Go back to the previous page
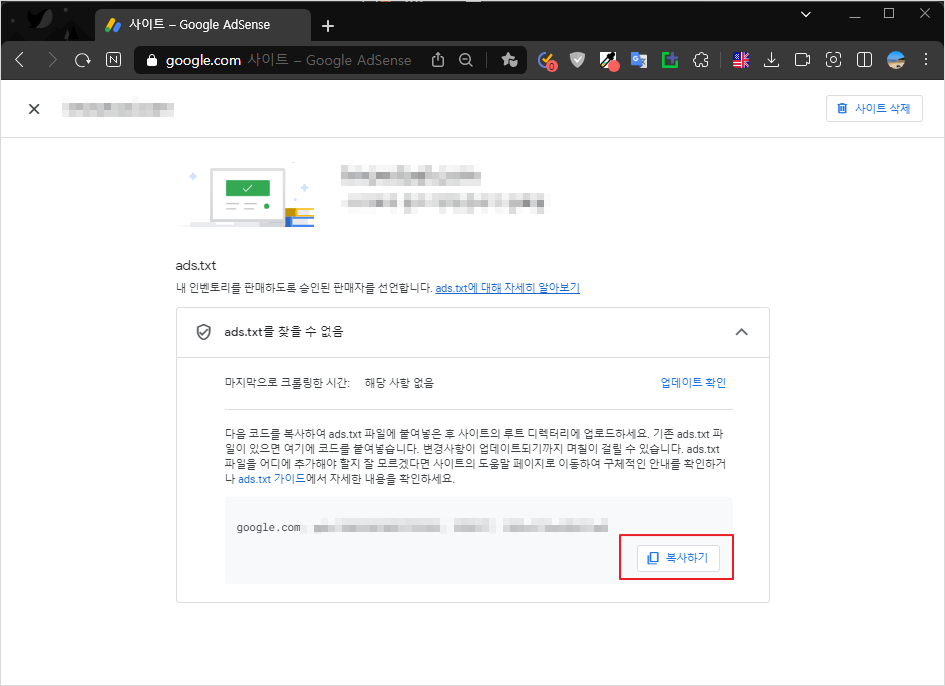The image size is (945, 686). click(20, 60)
